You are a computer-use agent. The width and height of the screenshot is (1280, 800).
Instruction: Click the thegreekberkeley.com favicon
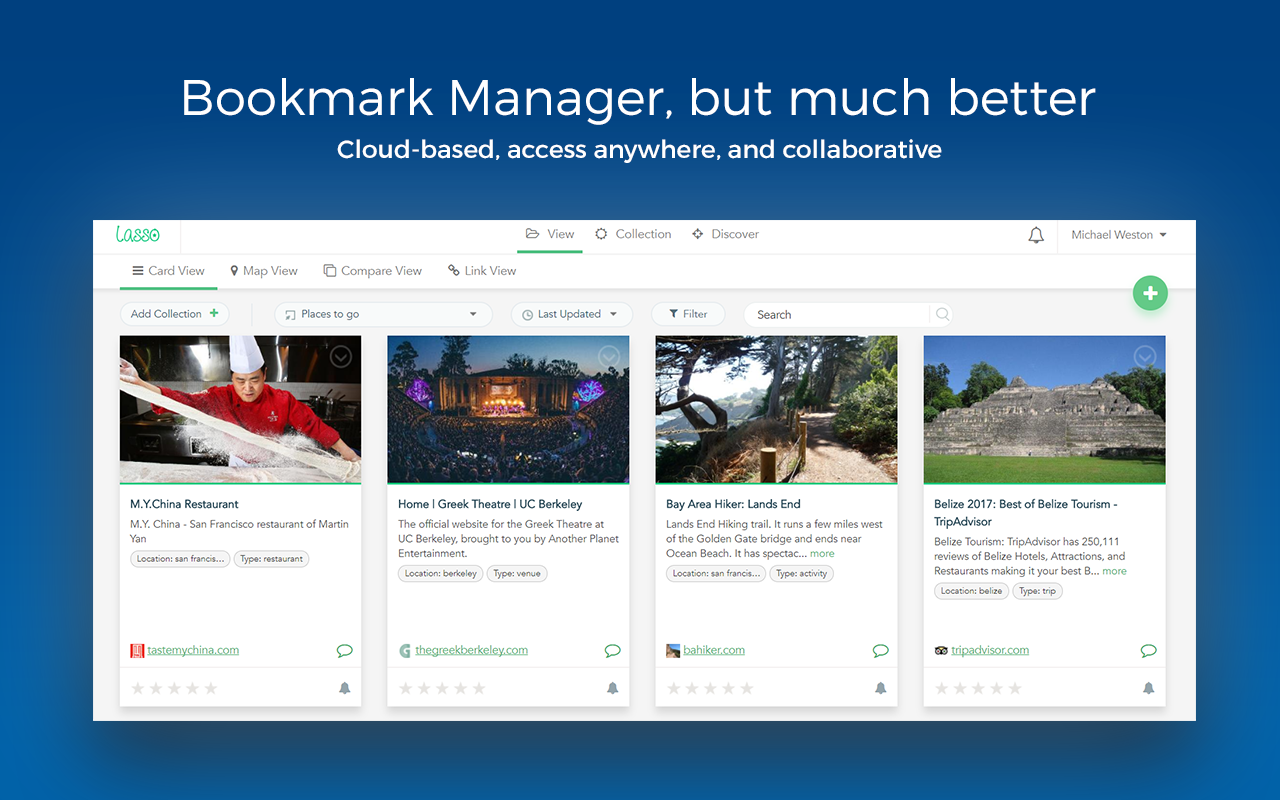coord(405,650)
